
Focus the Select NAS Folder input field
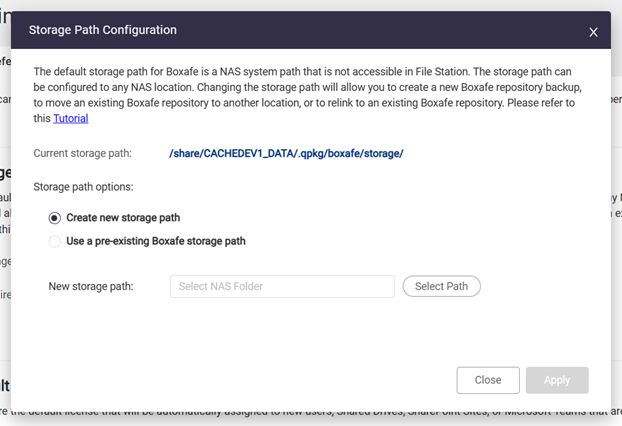282,287
